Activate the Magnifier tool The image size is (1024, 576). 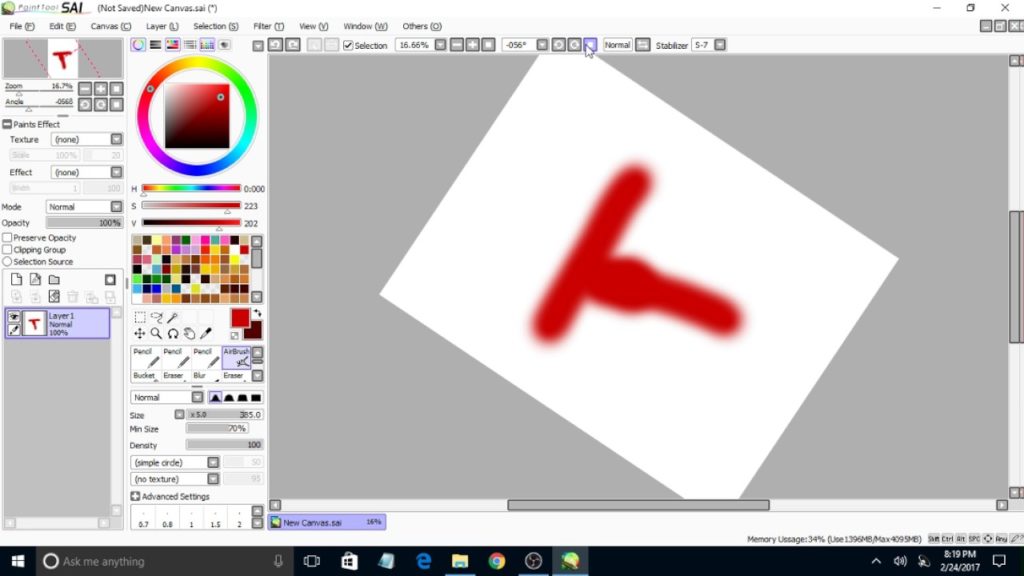[x=156, y=333]
